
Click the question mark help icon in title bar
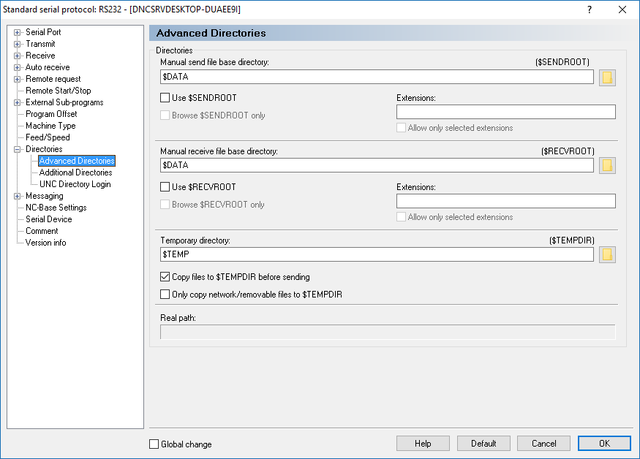[589, 9]
